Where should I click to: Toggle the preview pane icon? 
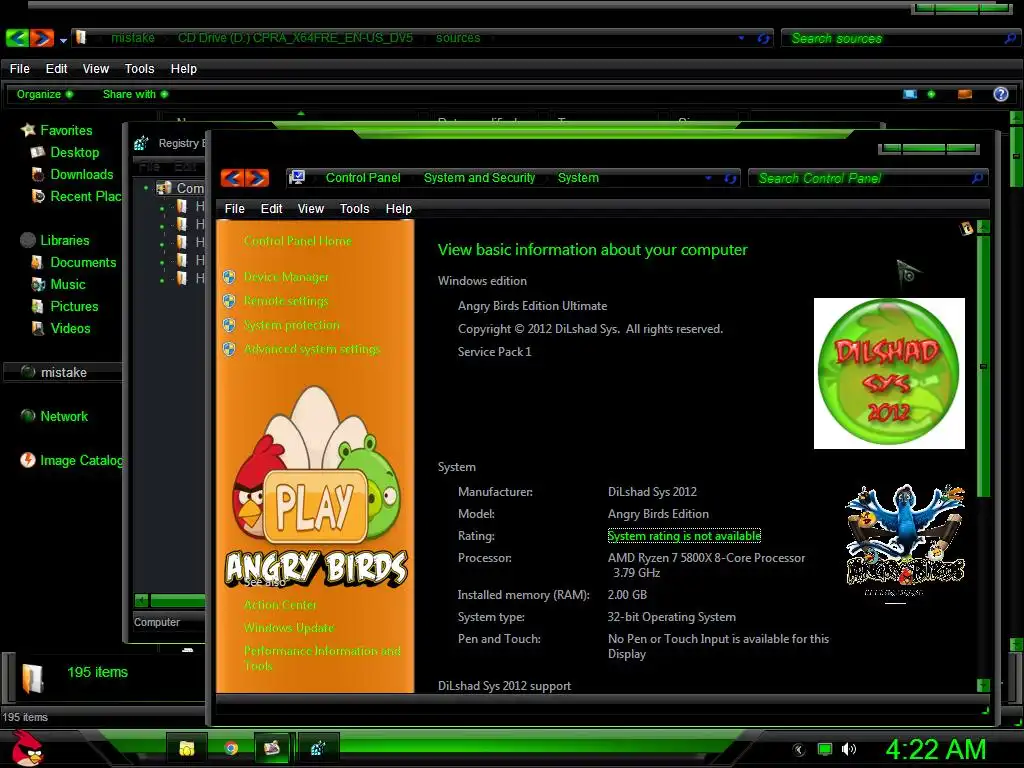tap(965, 94)
